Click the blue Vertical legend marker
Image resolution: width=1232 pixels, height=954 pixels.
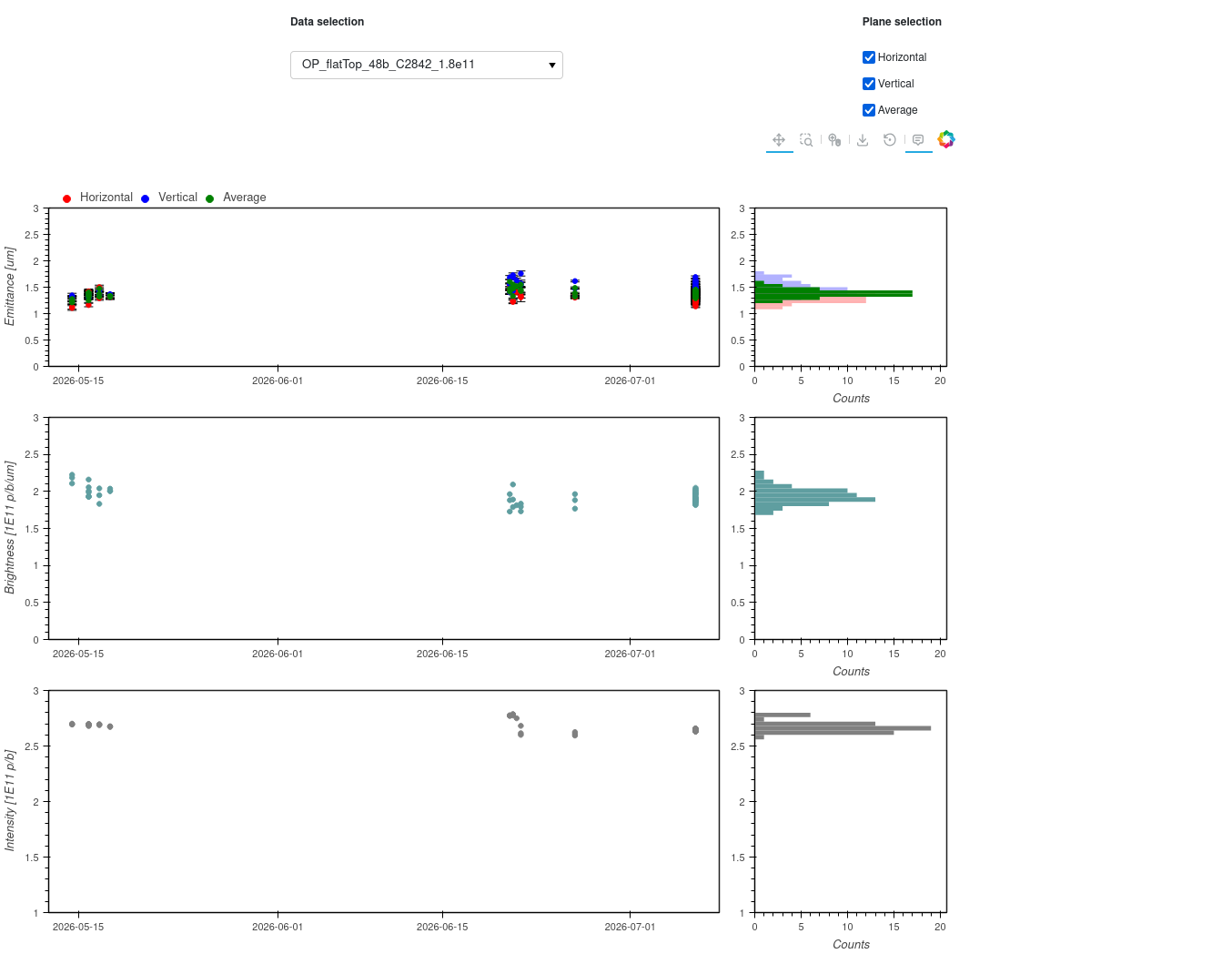146,198
